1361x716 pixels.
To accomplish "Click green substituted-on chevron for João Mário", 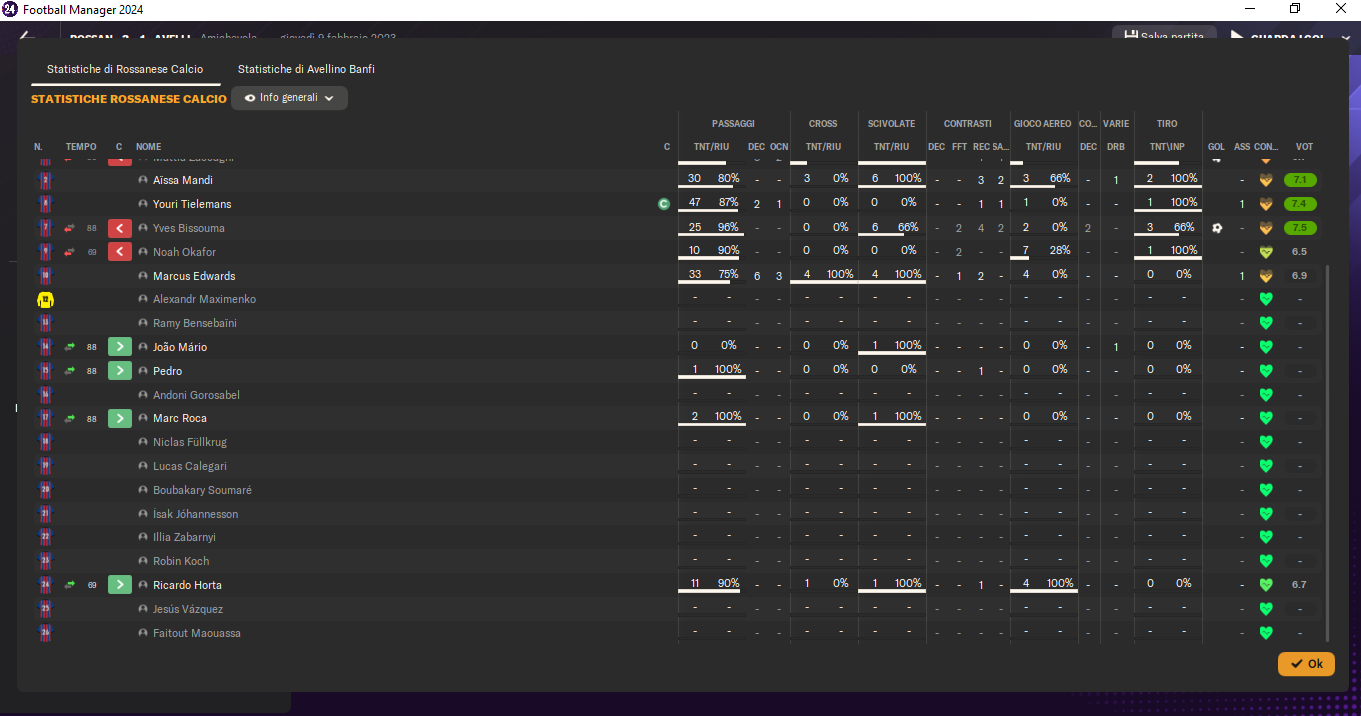I will coord(120,347).
